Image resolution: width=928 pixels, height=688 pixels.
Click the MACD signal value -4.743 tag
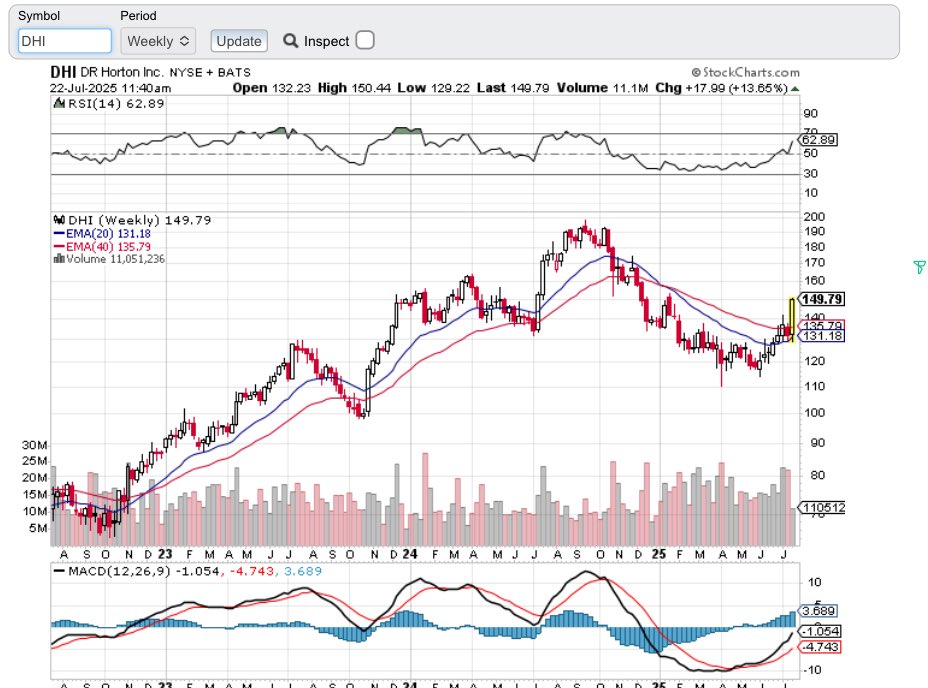pos(821,647)
